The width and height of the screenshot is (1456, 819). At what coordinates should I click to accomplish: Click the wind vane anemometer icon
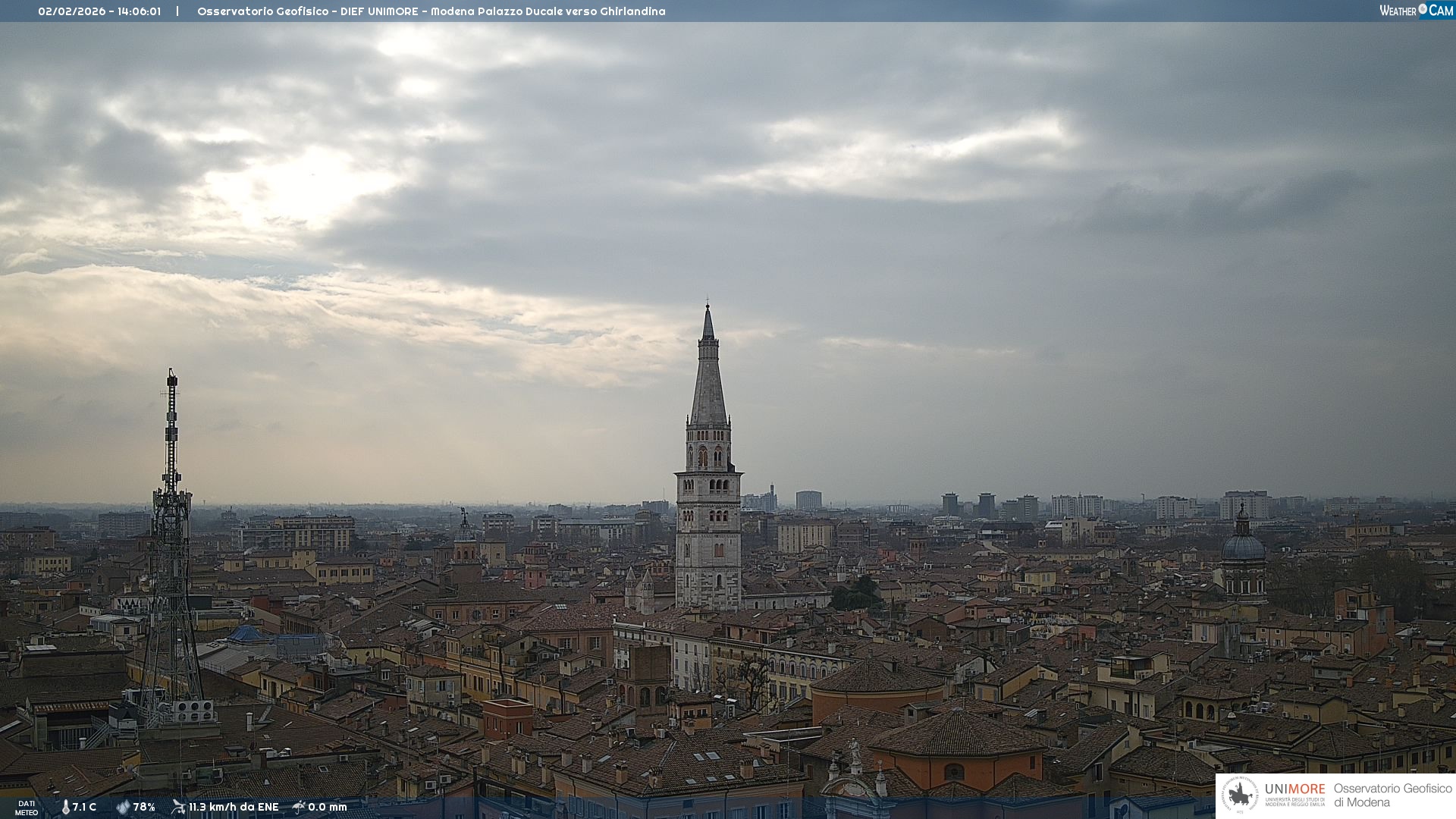point(178,807)
